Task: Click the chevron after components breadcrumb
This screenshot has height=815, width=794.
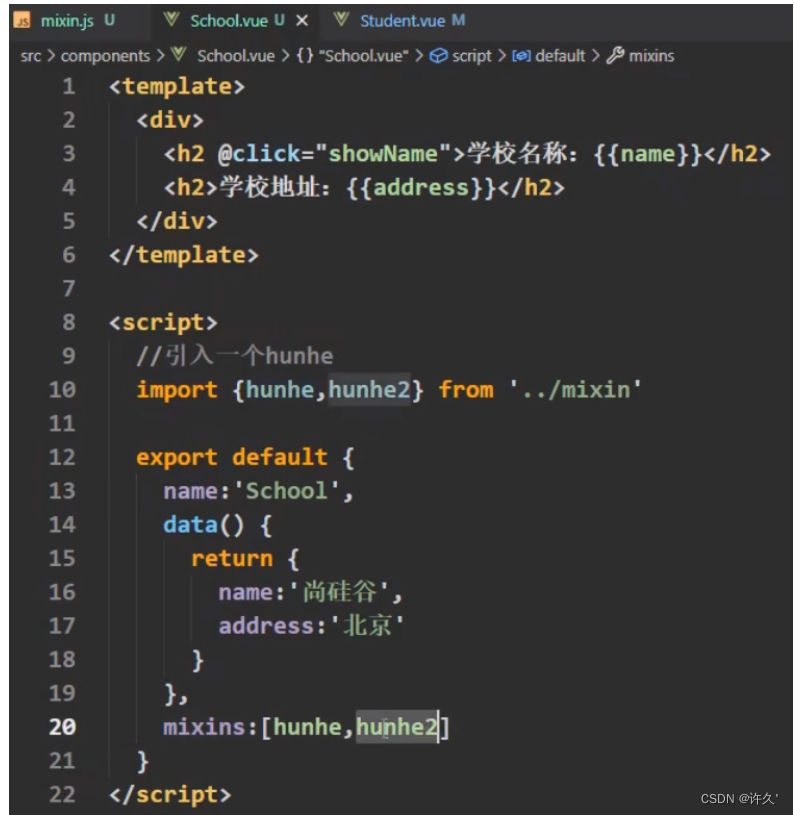Action: click(160, 56)
